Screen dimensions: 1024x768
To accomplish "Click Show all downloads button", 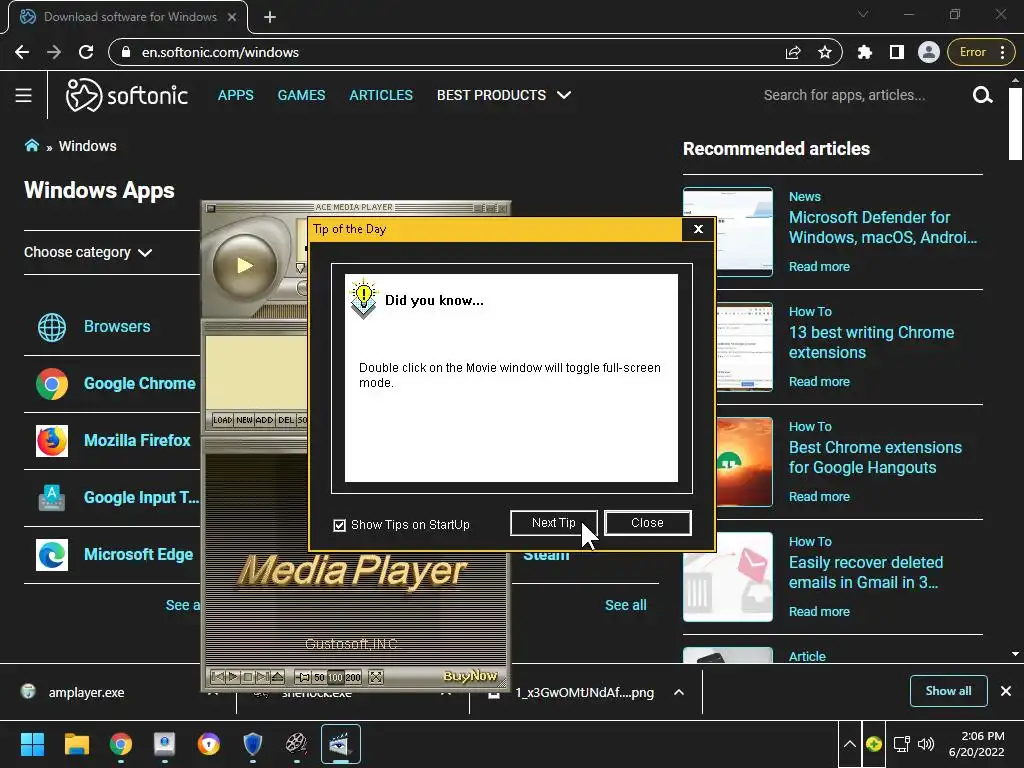I will point(948,691).
